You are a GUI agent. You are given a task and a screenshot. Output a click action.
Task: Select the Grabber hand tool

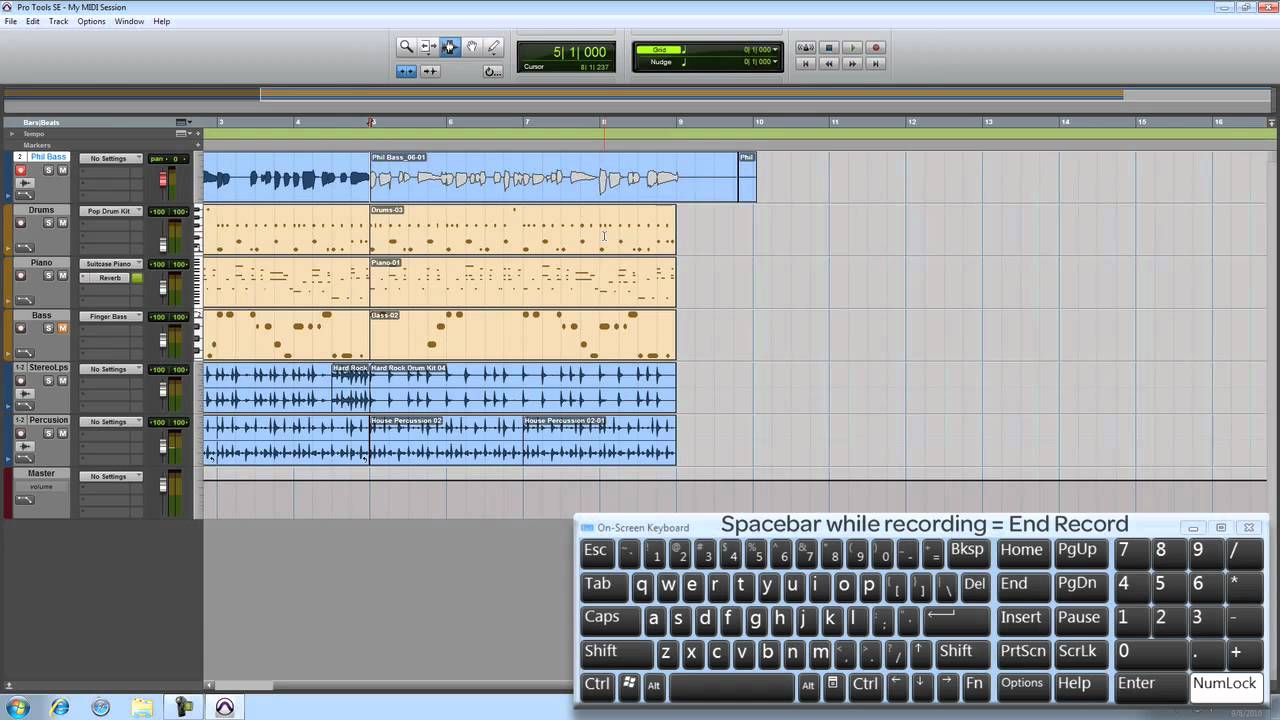(x=472, y=46)
